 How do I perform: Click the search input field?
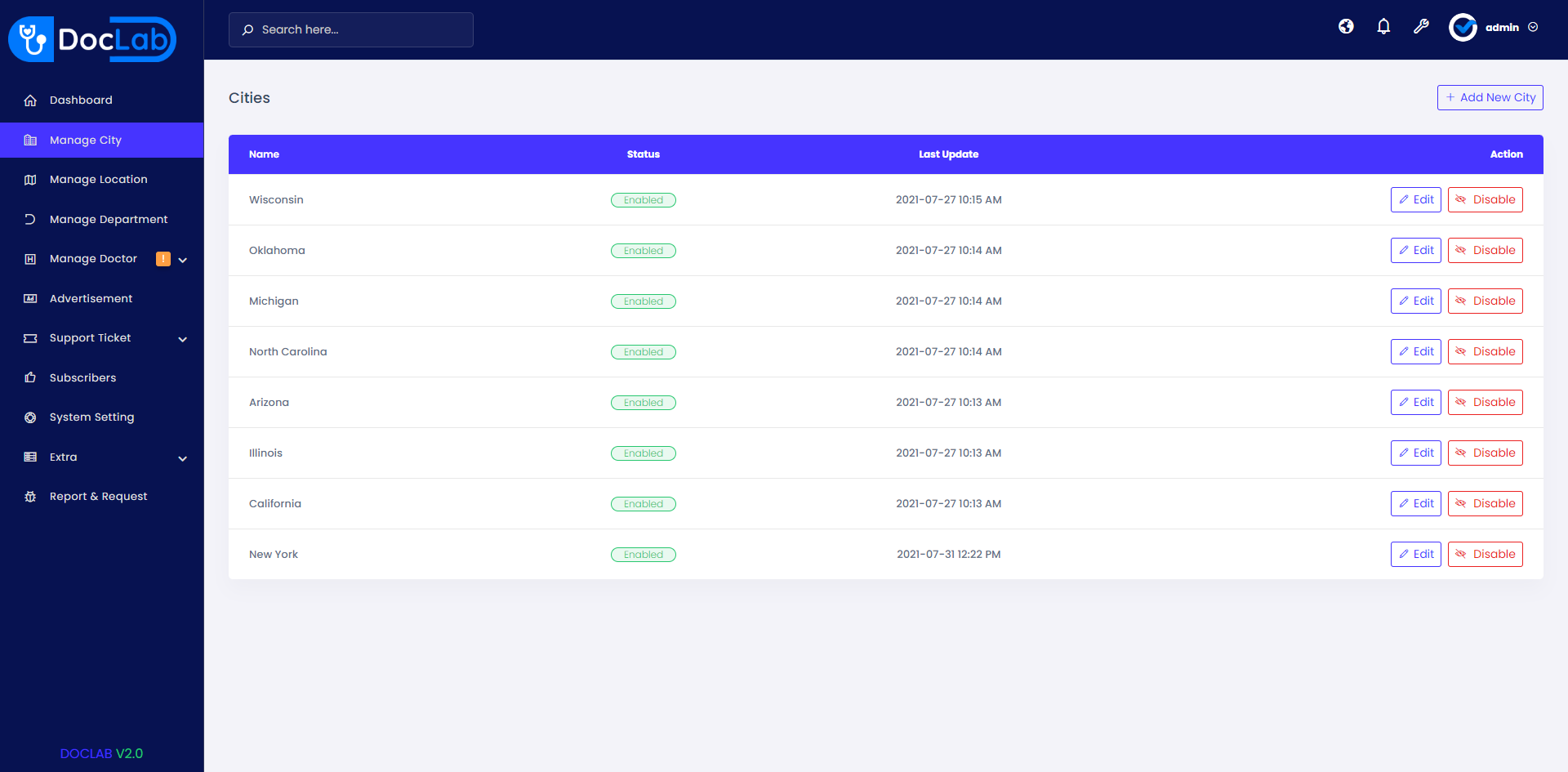[x=351, y=29]
